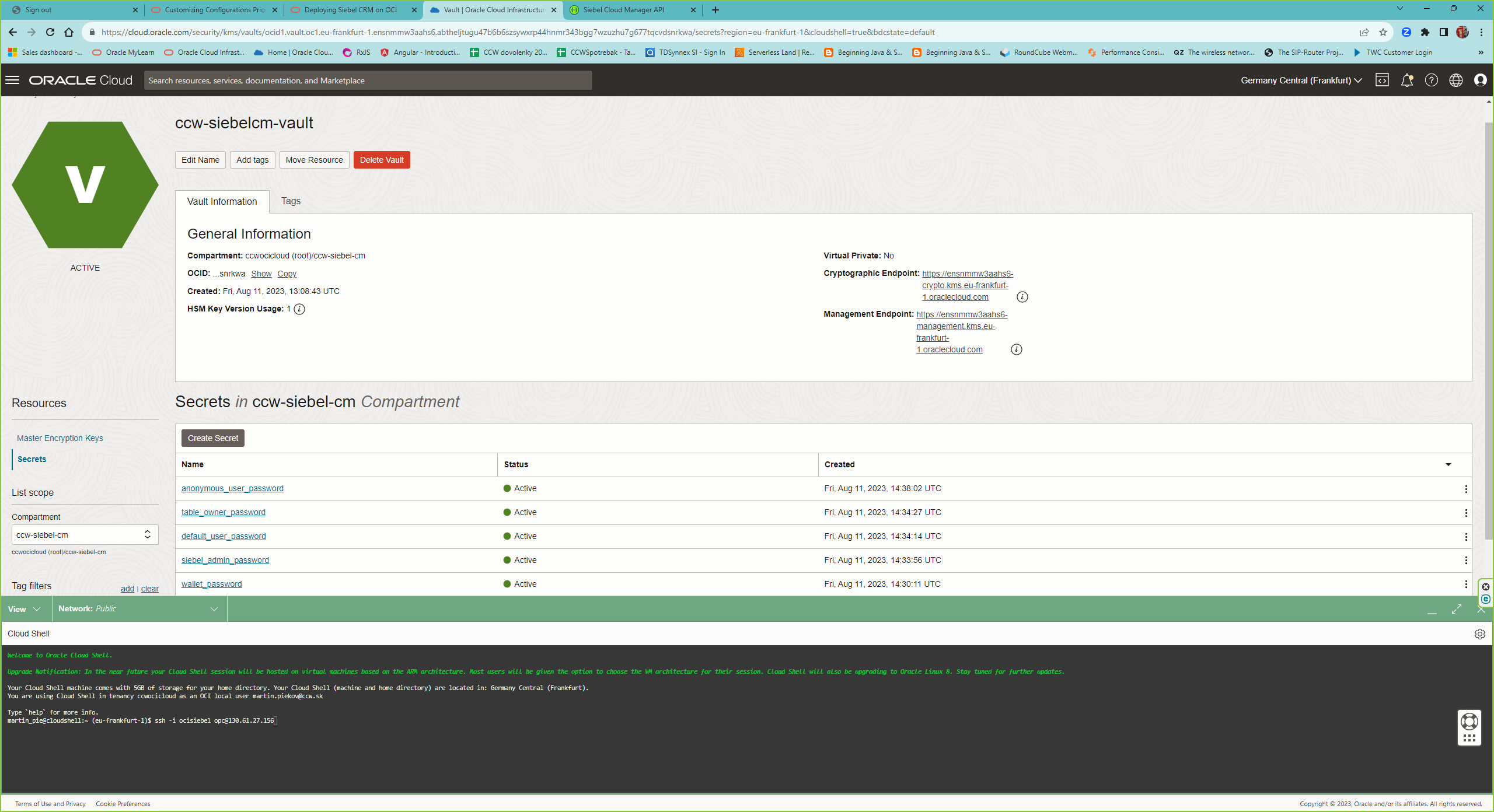Expand Cloud Shell View menu
Viewport: 1494px width, 812px height.
point(24,609)
